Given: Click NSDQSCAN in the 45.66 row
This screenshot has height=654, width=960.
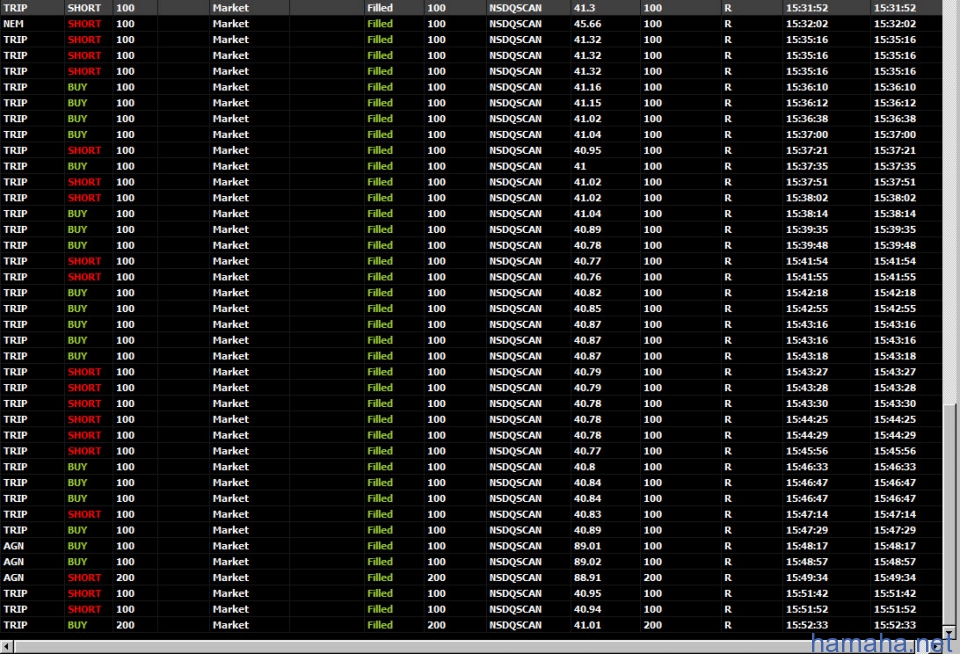Looking at the screenshot, I should [x=515, y=24].
